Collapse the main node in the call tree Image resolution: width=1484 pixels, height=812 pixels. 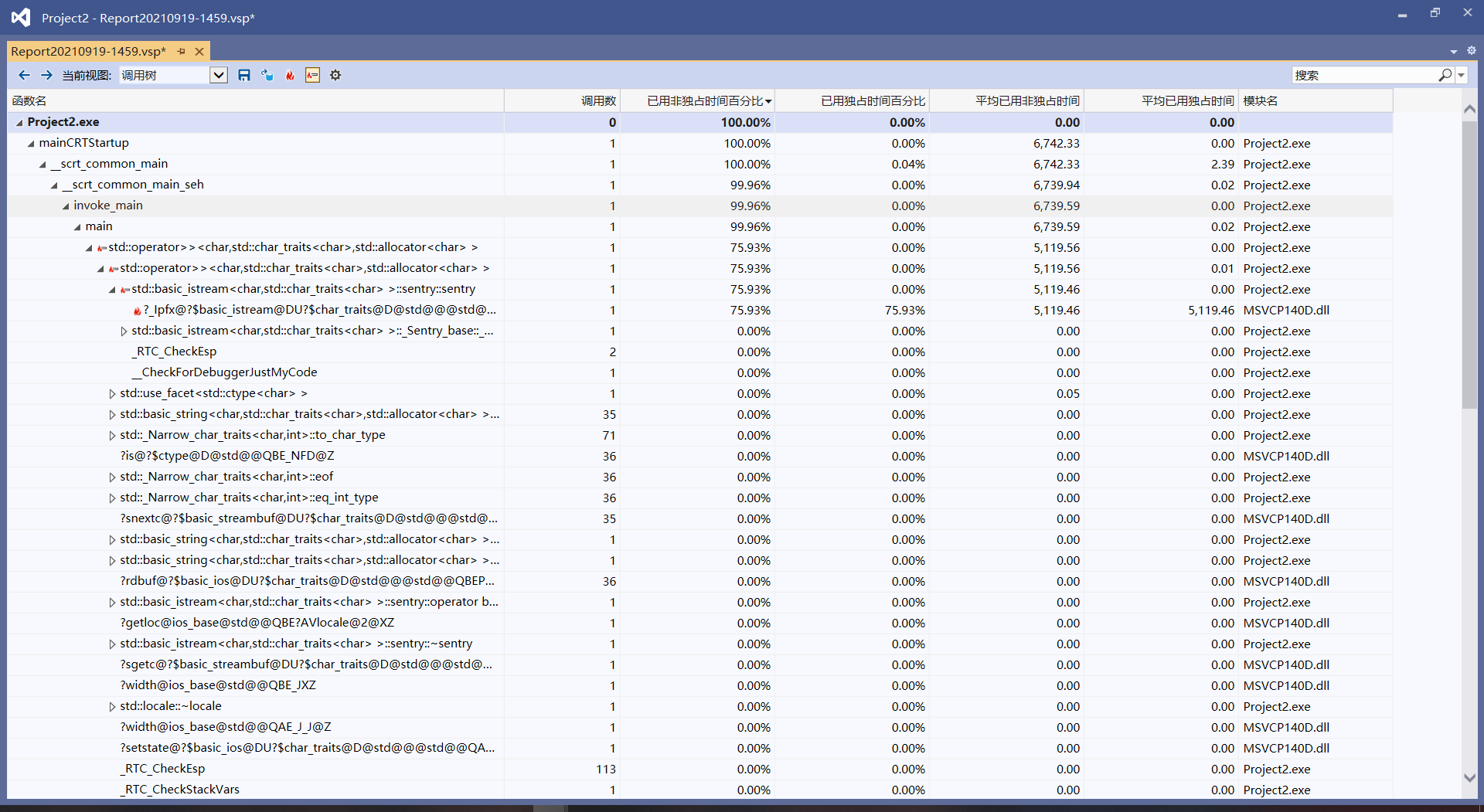(x=77, y=227)
